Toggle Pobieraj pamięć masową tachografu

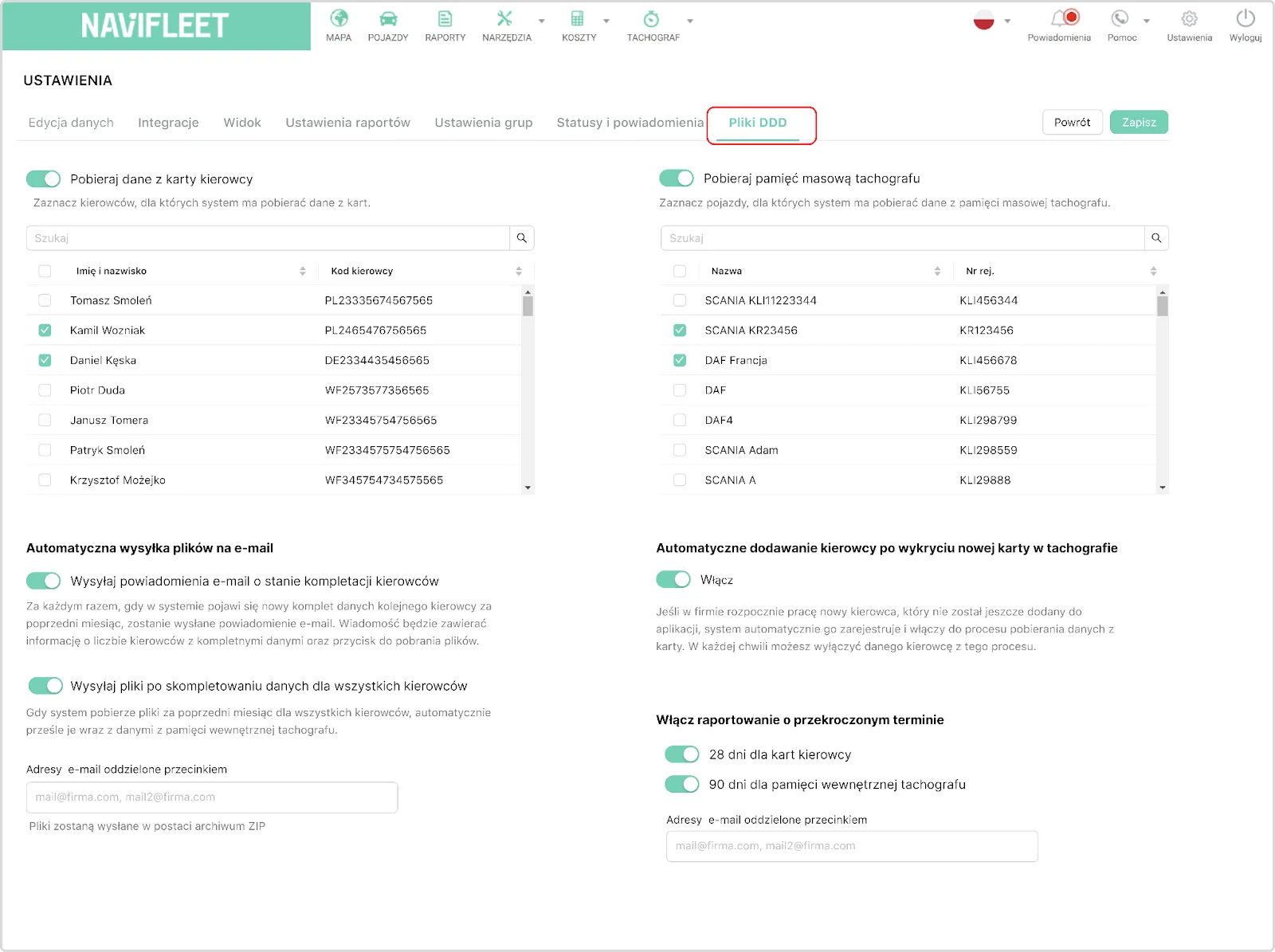[677, 178]
